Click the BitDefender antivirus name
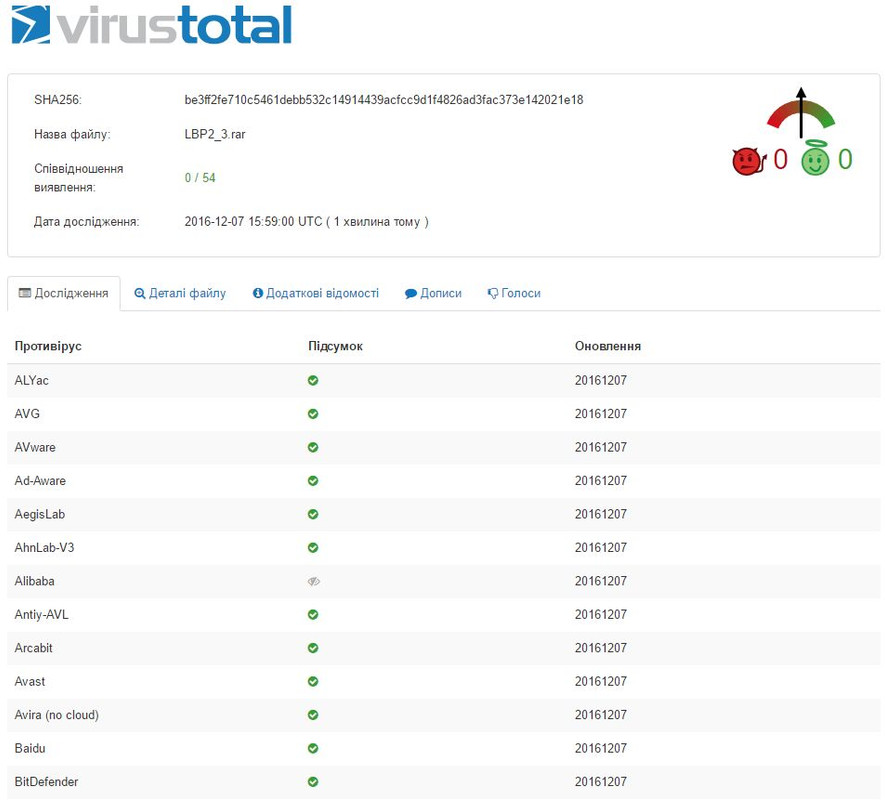 pyautogui.click(x=46, y=782)
